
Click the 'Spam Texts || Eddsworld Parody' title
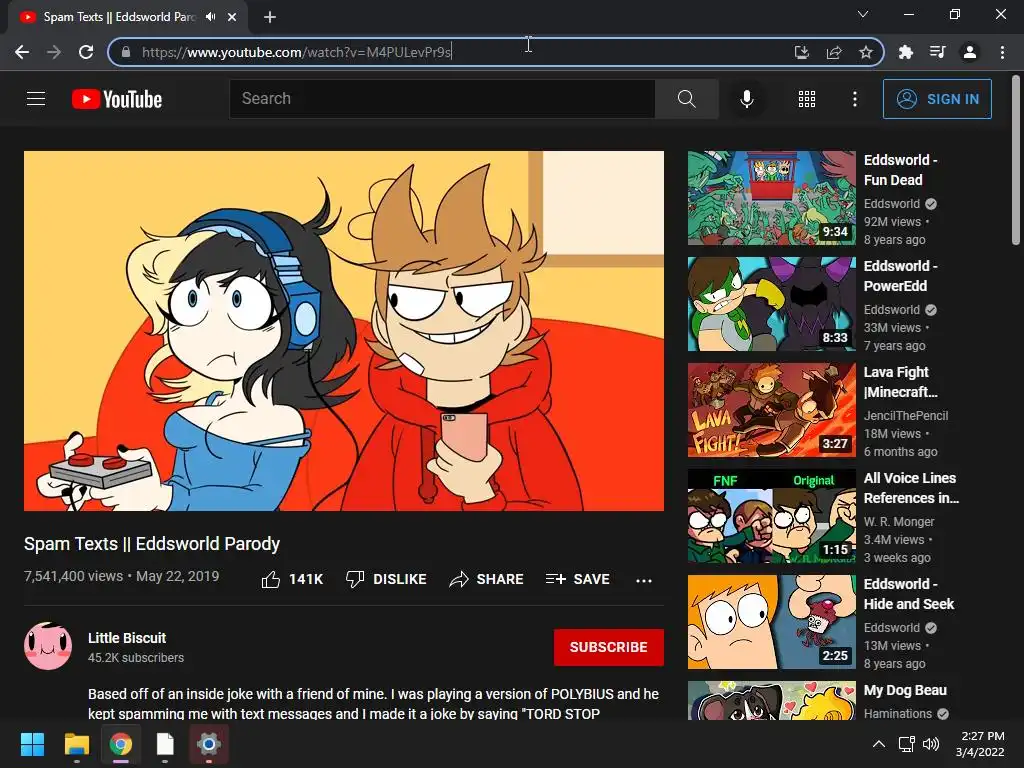152,543
